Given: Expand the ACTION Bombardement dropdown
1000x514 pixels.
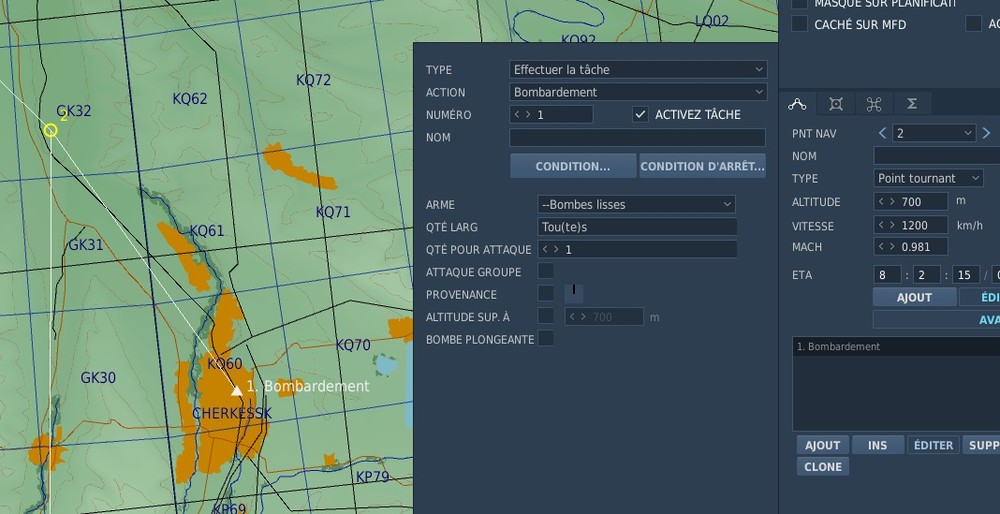Looking at the screenshot, I should coord(638,92).
